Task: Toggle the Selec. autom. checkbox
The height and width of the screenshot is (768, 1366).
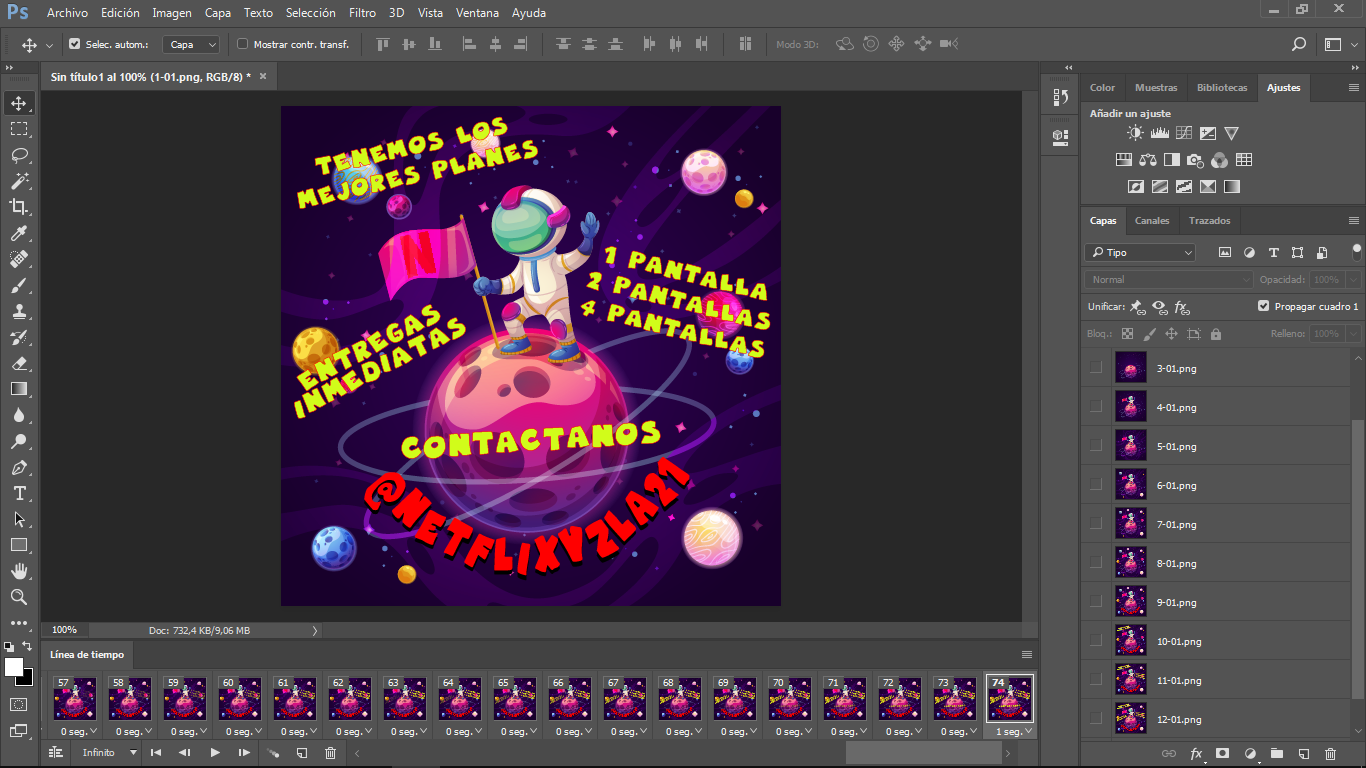Action: coord(74,44)
